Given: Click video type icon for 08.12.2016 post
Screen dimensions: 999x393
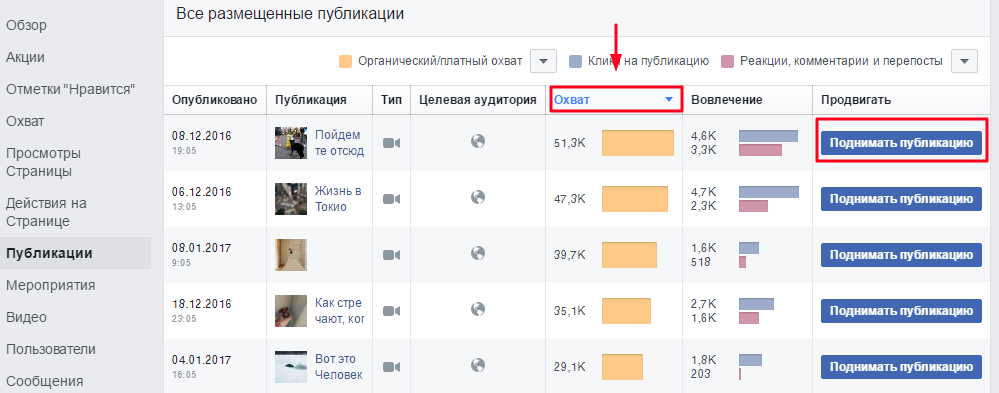Looking at the screenshot, I should [391, 143].
